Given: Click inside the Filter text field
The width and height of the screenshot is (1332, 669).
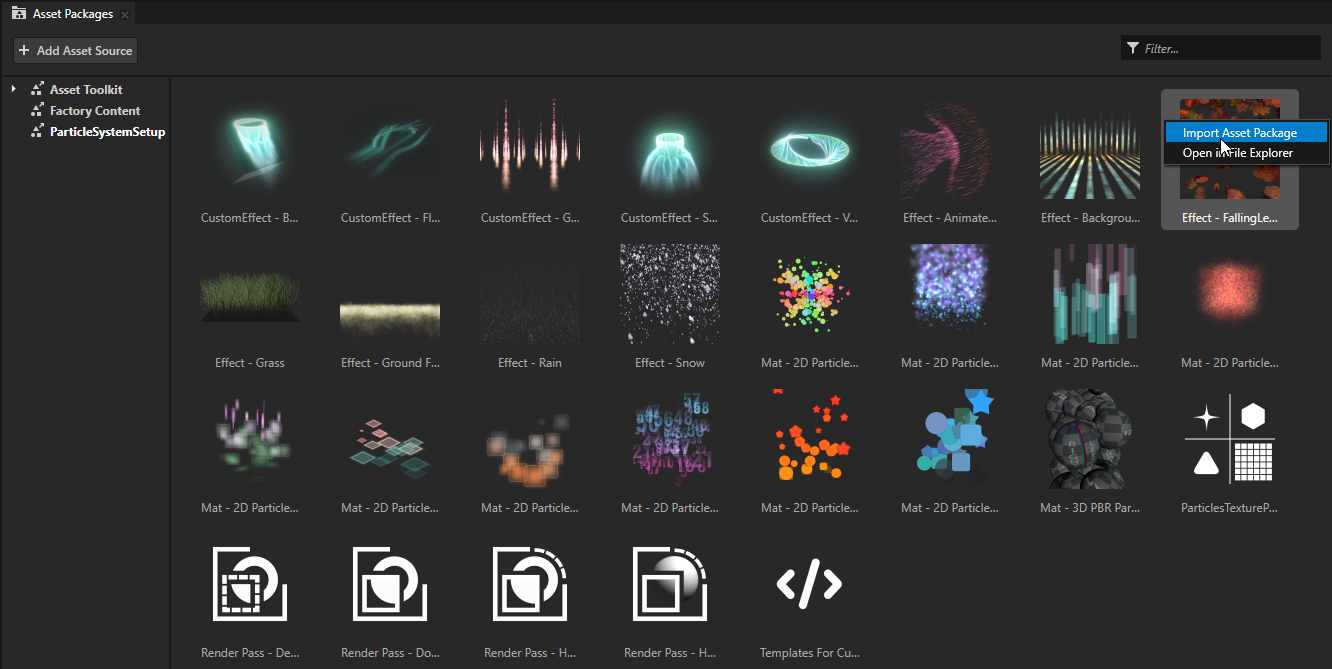Looking at the screenshot, I should [1220, 47].
